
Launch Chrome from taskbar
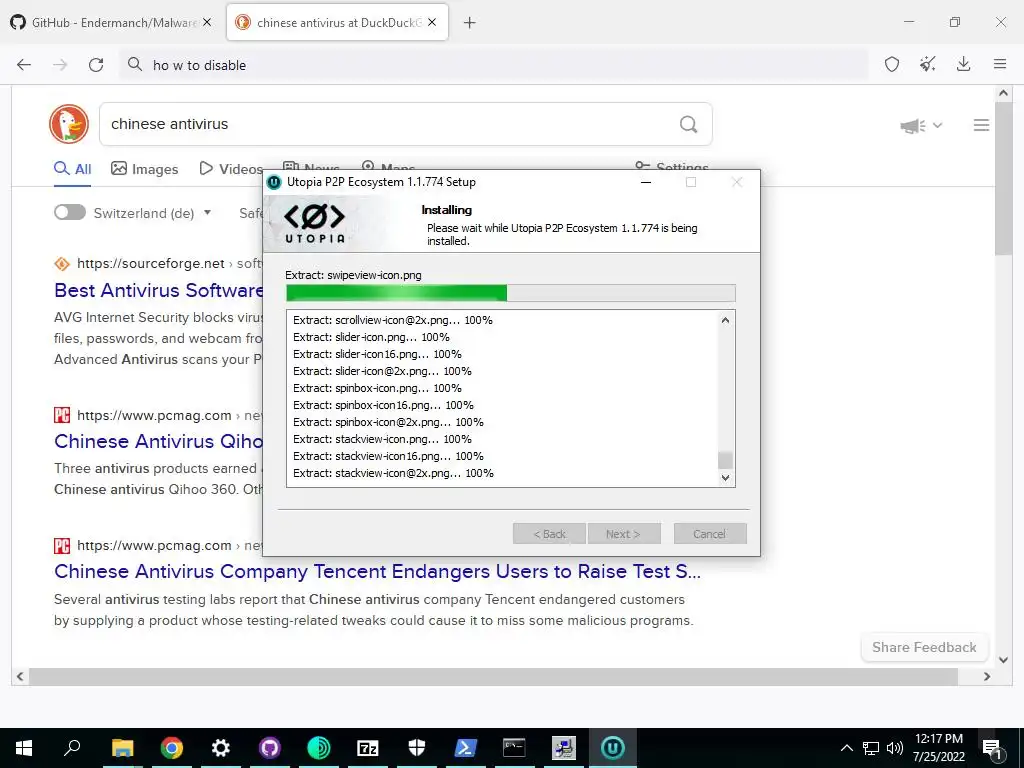(172, 748)
